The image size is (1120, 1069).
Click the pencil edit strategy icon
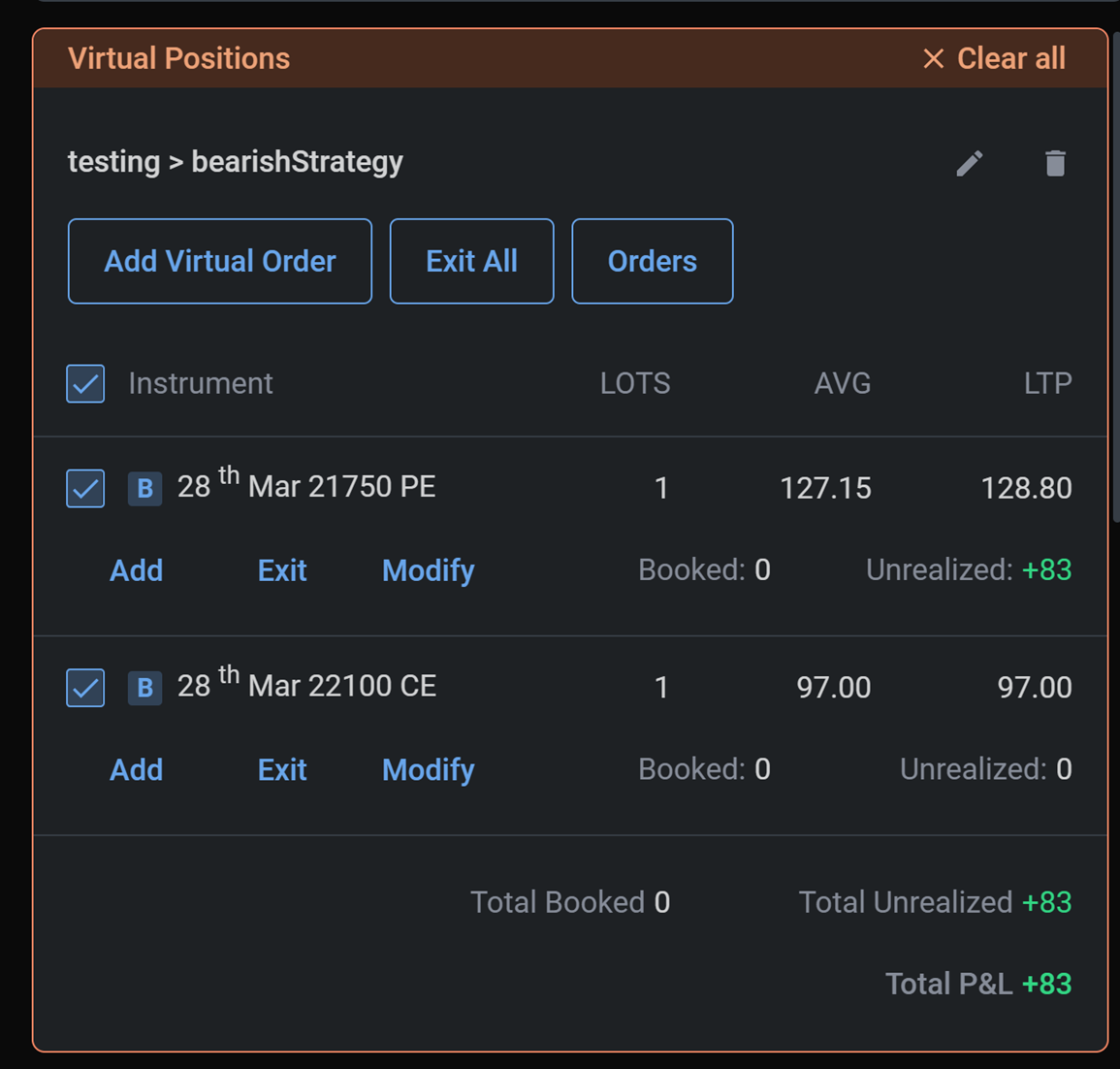[969, 163]
